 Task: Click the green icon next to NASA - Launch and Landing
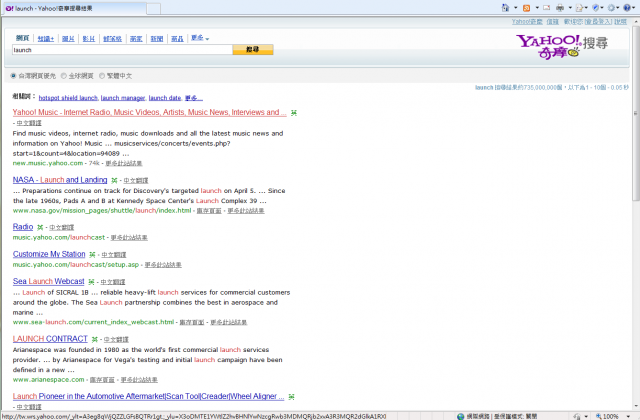(114, 180)
